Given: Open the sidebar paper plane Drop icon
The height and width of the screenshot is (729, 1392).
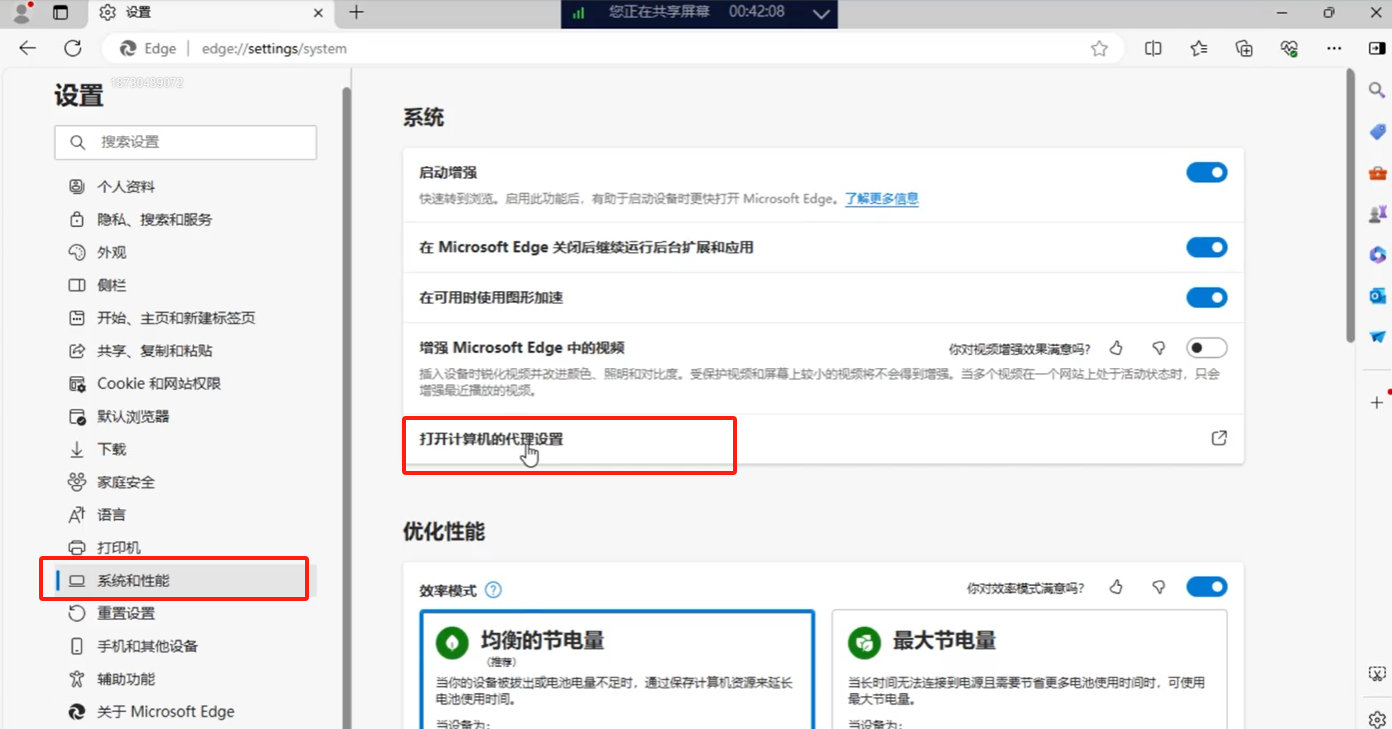Looking at the screenshot, I should [1377, 337].
